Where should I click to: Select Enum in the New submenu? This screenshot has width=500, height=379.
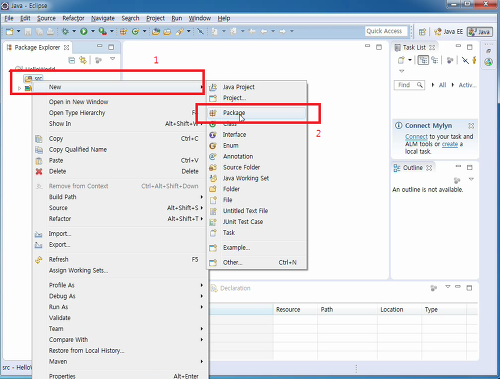coord(257,146)
